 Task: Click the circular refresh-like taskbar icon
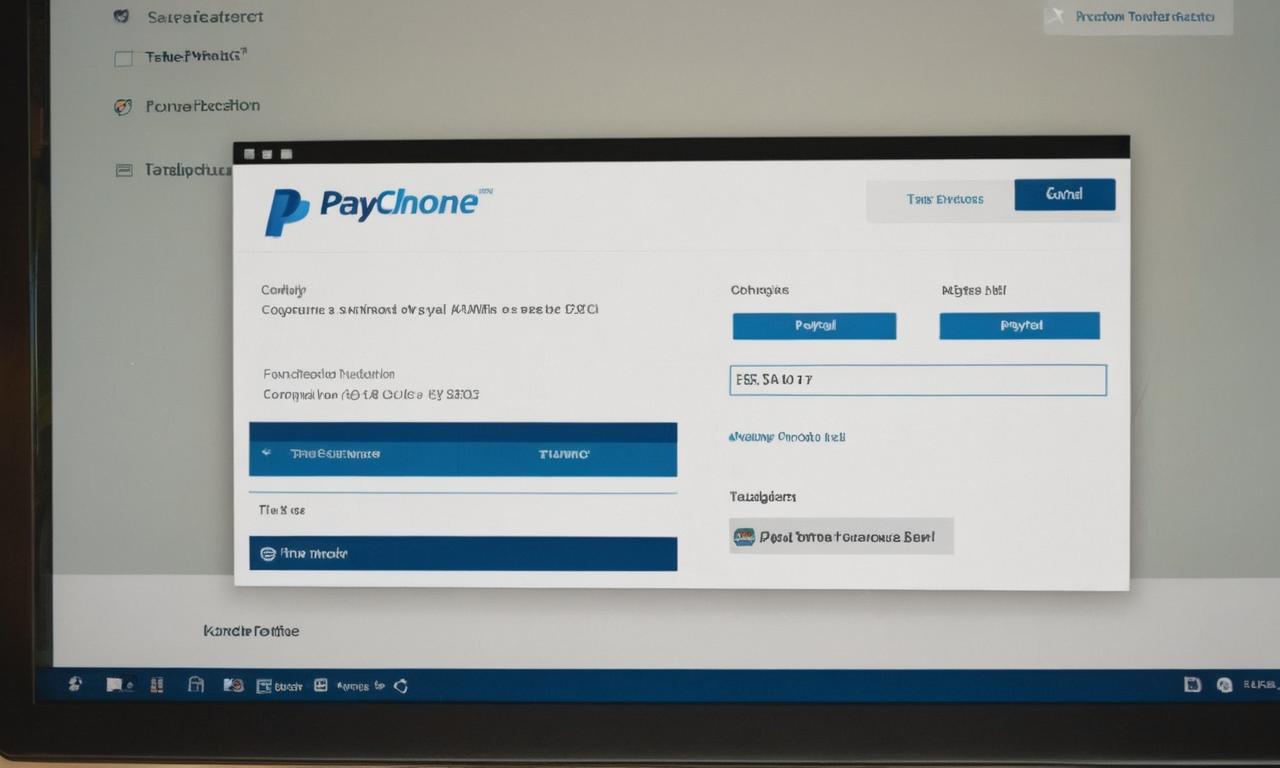[x=401, y=686]
